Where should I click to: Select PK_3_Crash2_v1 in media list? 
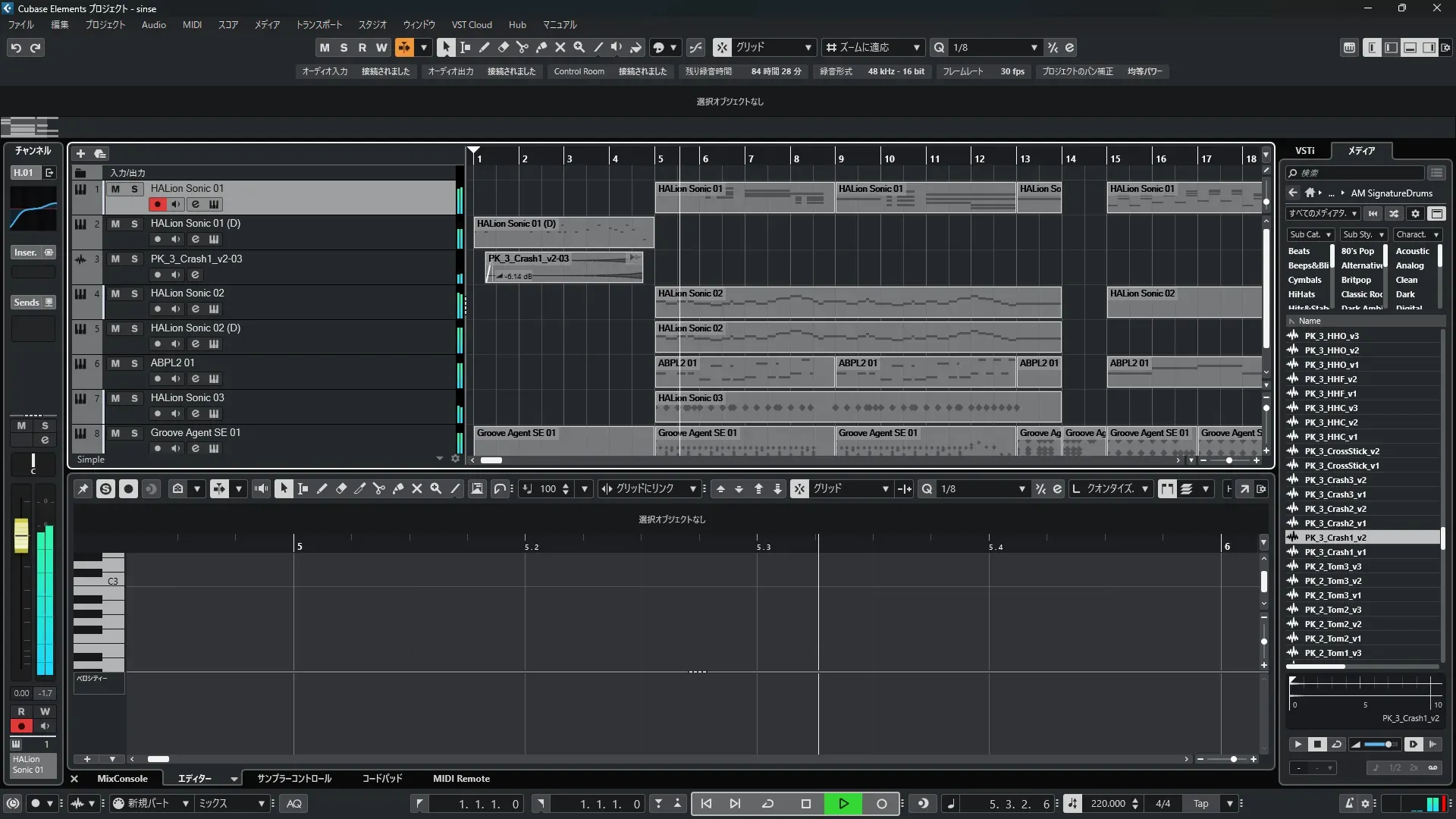pyautogui.click(x=1335, y=523)
